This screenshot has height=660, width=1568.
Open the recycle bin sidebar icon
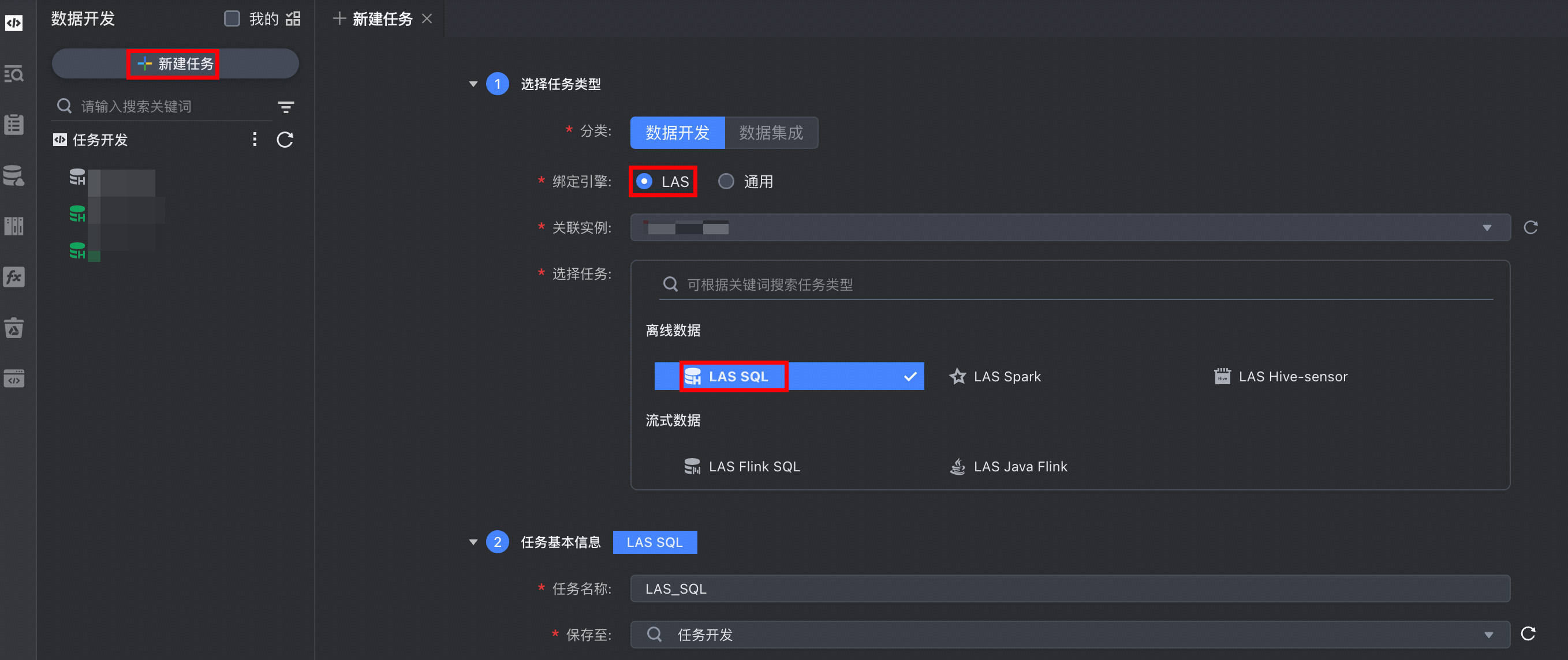(x=14, y=328)
